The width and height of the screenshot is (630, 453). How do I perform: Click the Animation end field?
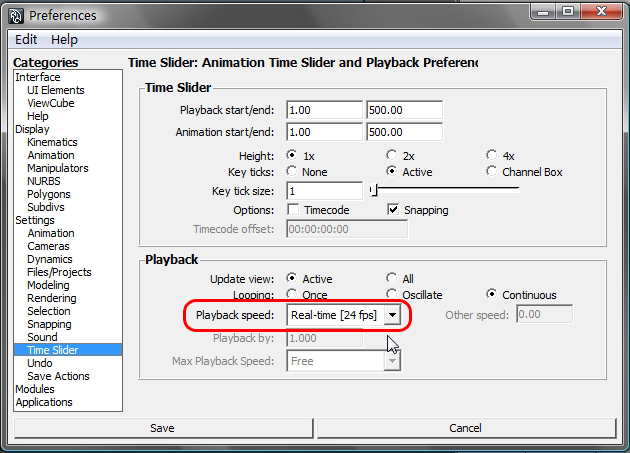[x=405, y=132]
